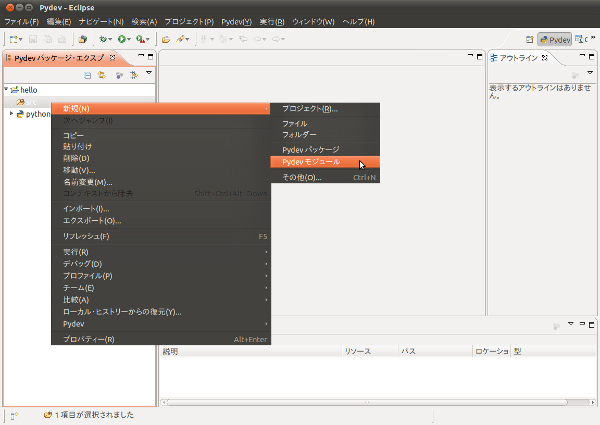Open the Pydev(Y) menu in the menu bar
Image resolution: width=600 pixels, height=425 pixels.
(236, 22)
